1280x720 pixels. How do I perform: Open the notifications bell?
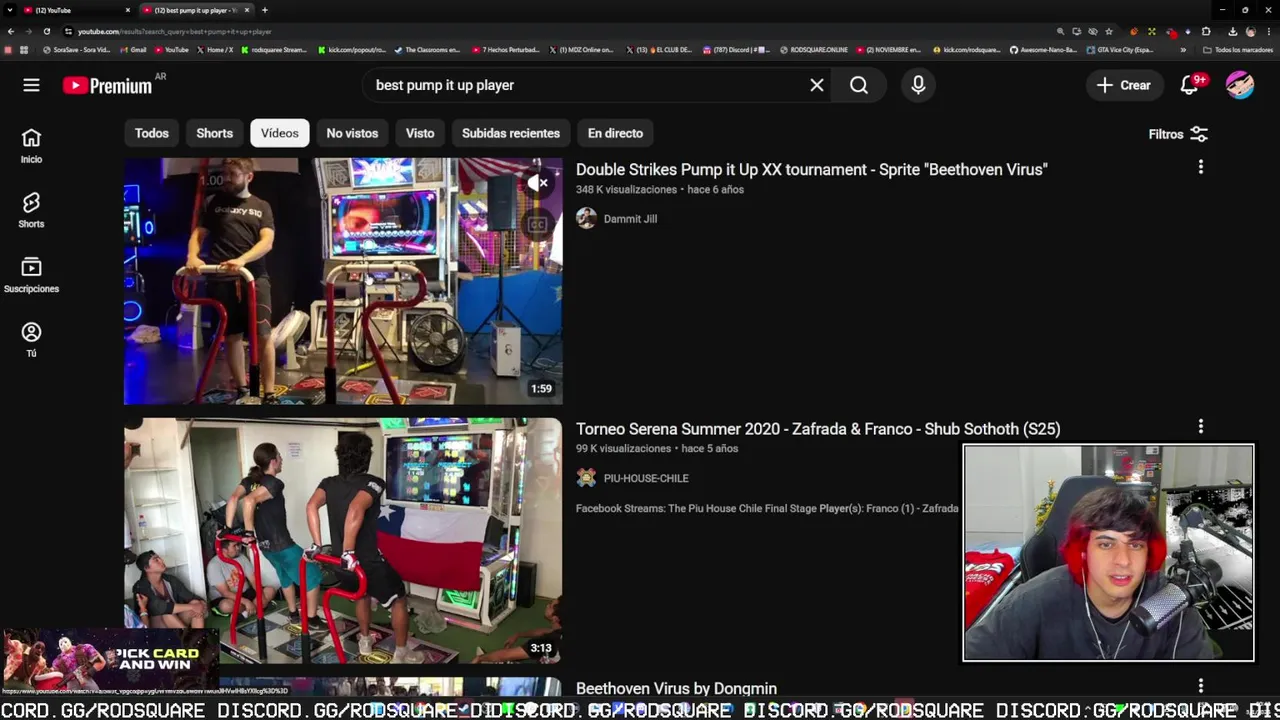point(1189,85)
